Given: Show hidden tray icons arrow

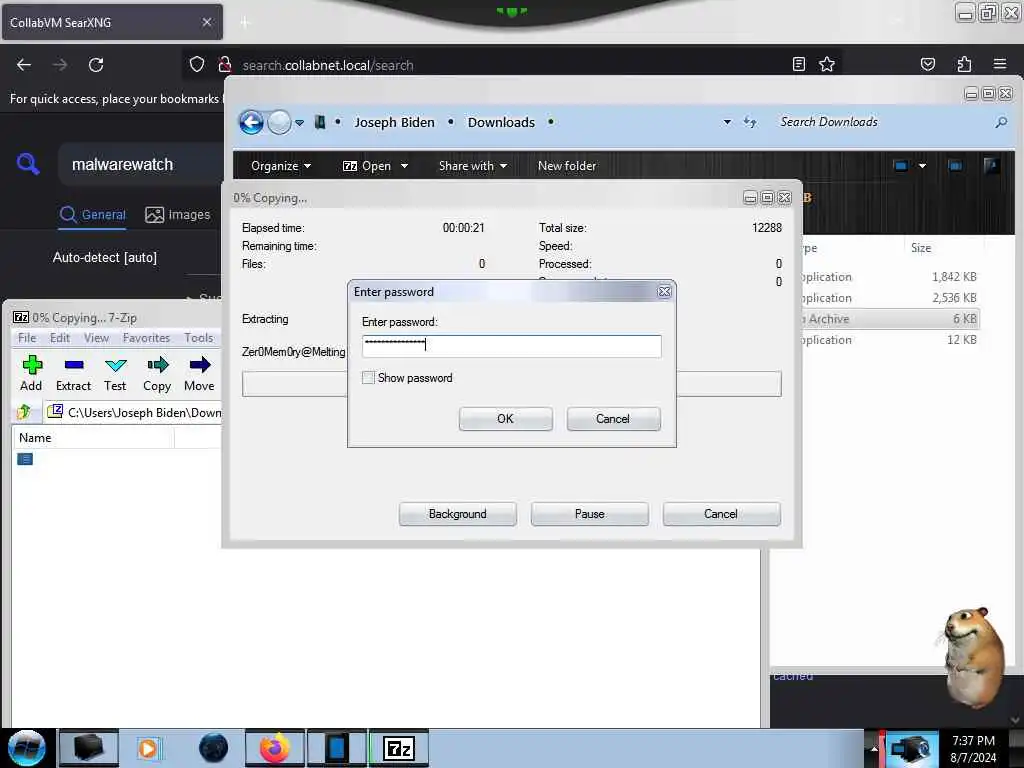Looking at the screenshot, I should (874, 748).
